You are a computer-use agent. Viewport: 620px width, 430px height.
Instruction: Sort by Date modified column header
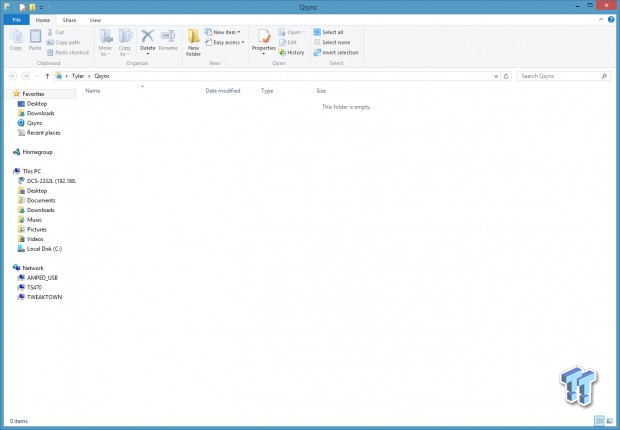tap(223, 91)
